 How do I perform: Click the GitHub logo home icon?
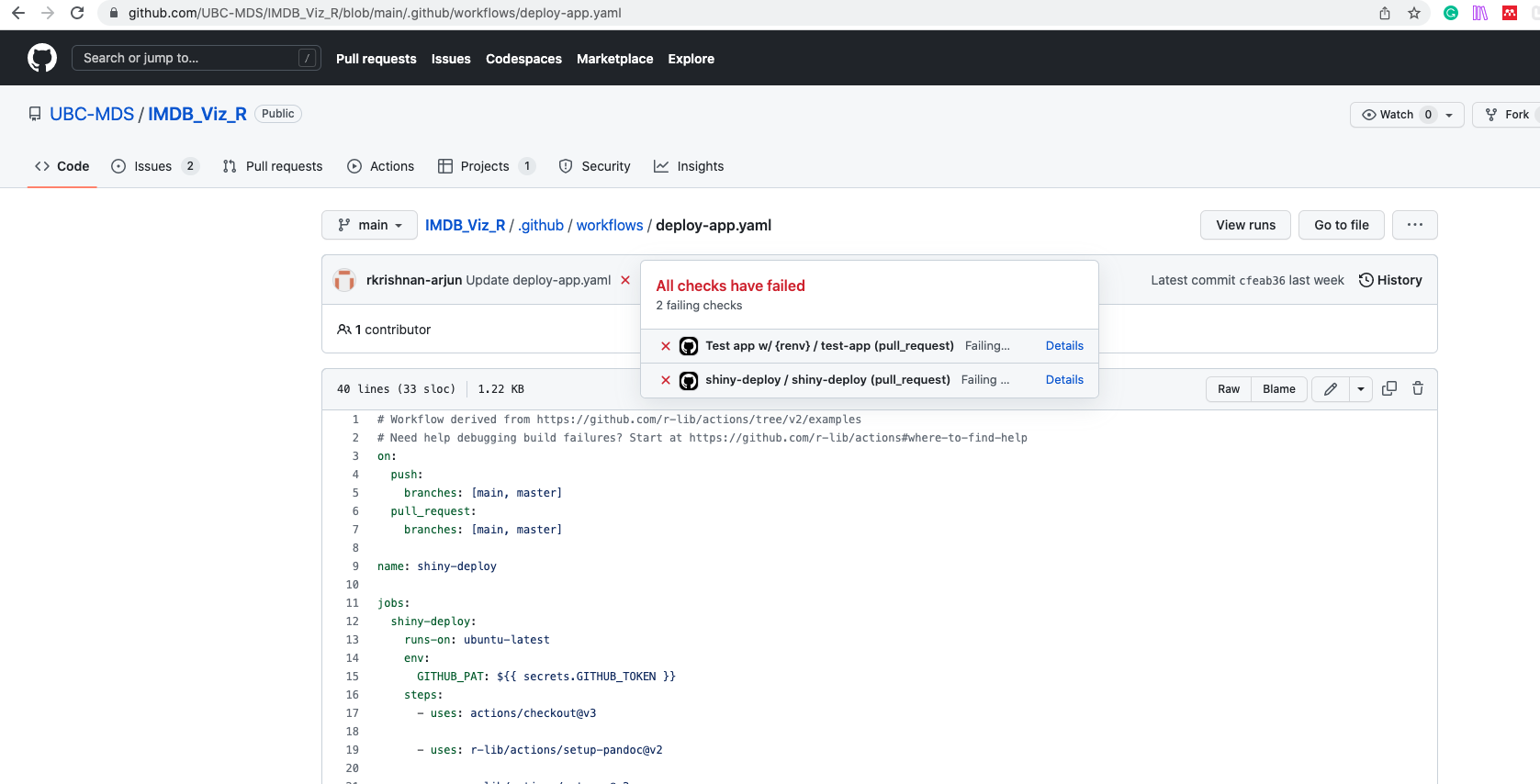point(42,58)
